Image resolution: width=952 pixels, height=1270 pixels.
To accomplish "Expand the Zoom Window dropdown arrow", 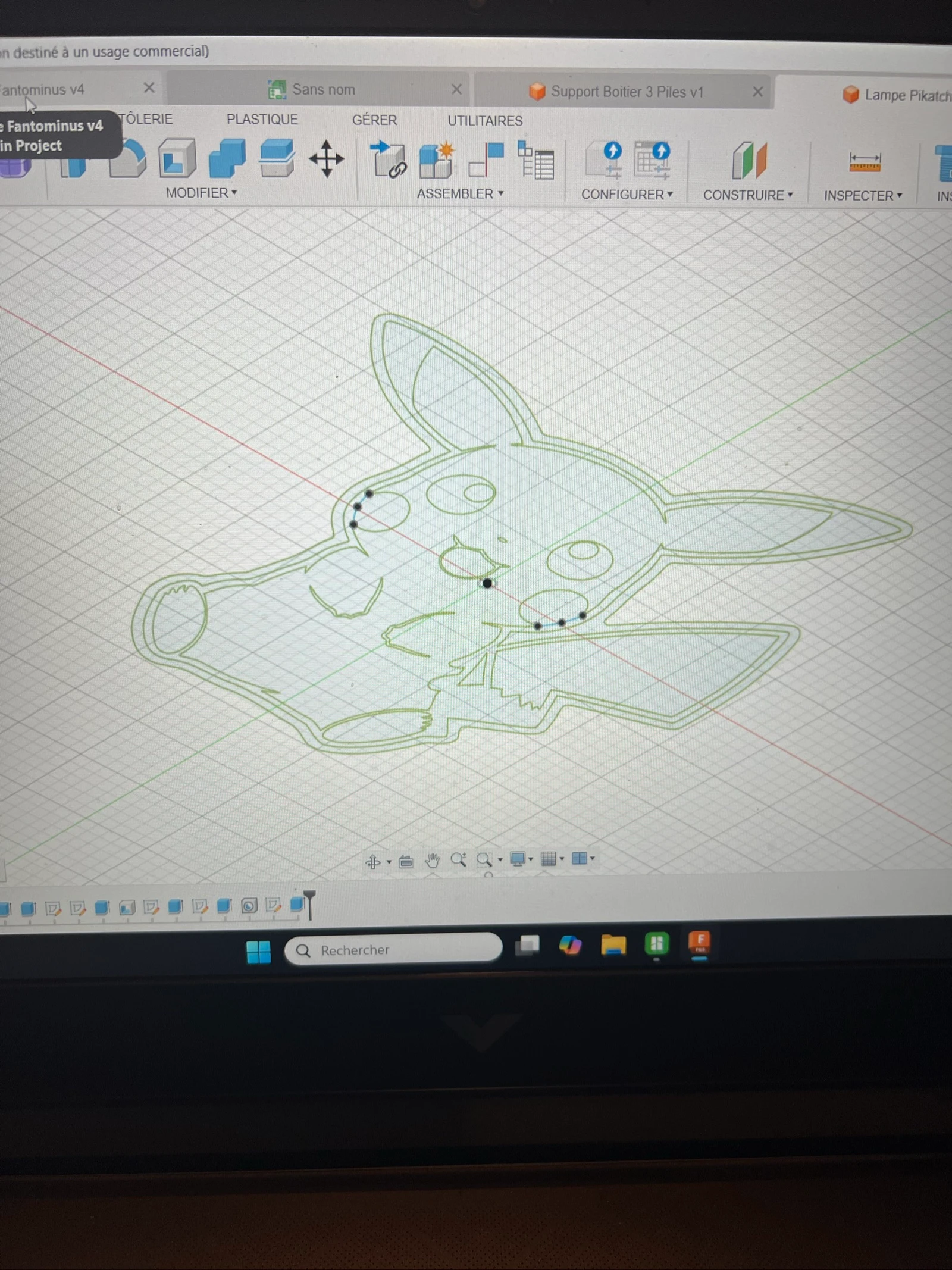I will 500,859.
